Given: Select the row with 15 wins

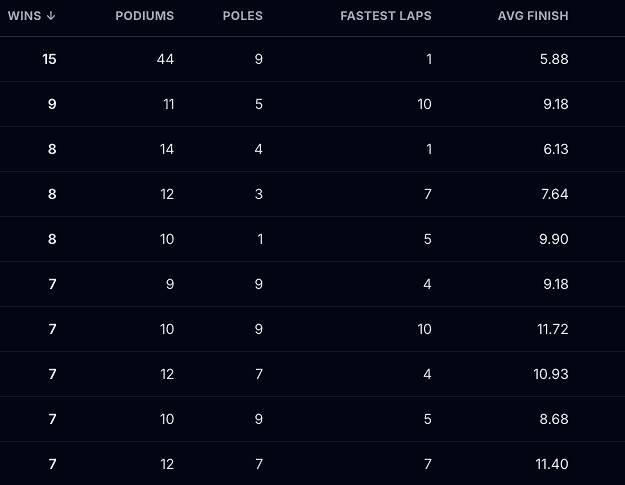Looking at the screenshot, I should 312,59.
